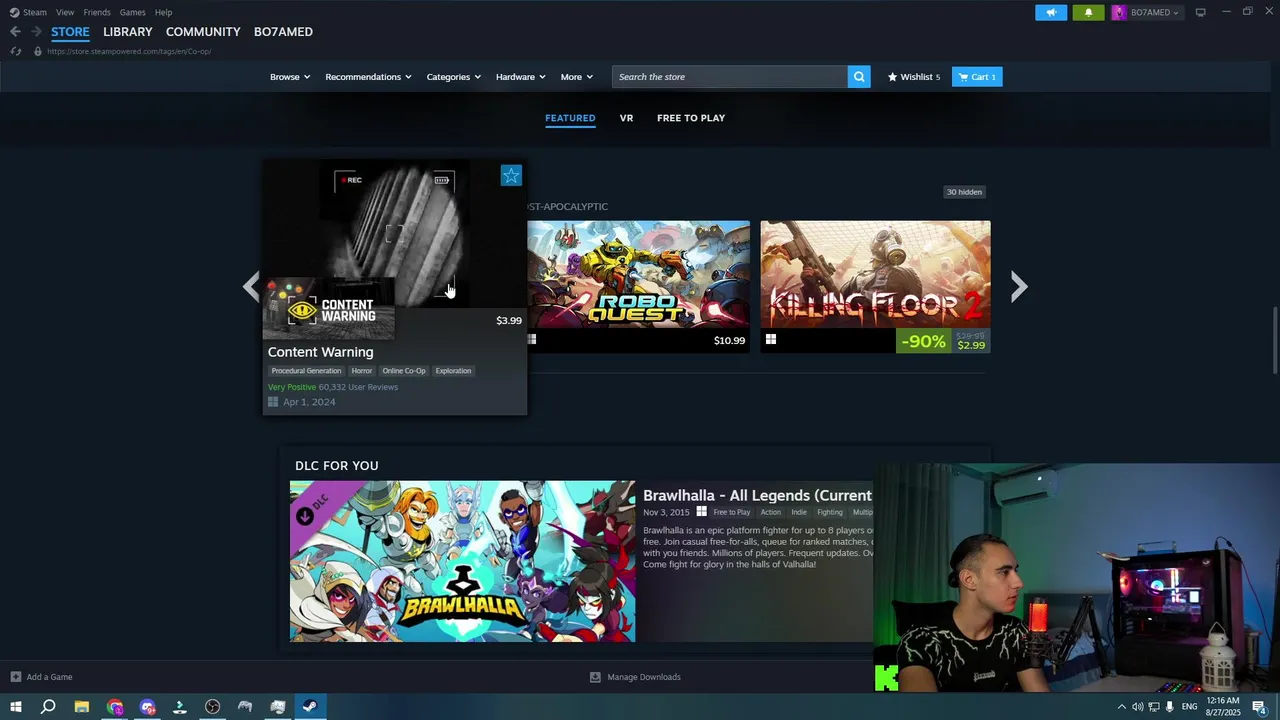Go back with the navigation arrow
The height and width of the screenshot is (720, 1280).
tap(15, 32)
